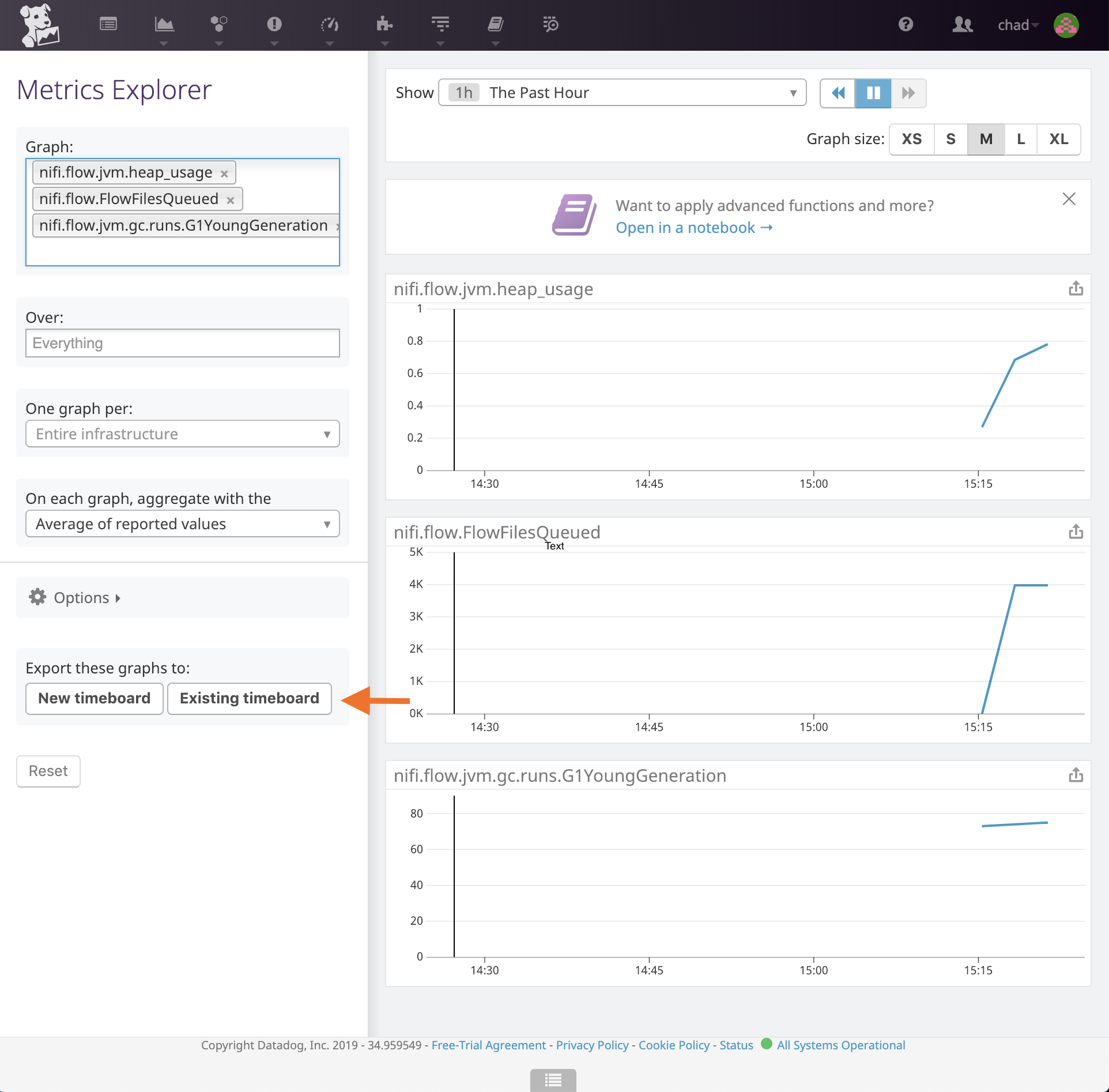Close the notebook suggestion banner
The height and width of the screenshot is (1092, 1109).
click(1069, 199)
